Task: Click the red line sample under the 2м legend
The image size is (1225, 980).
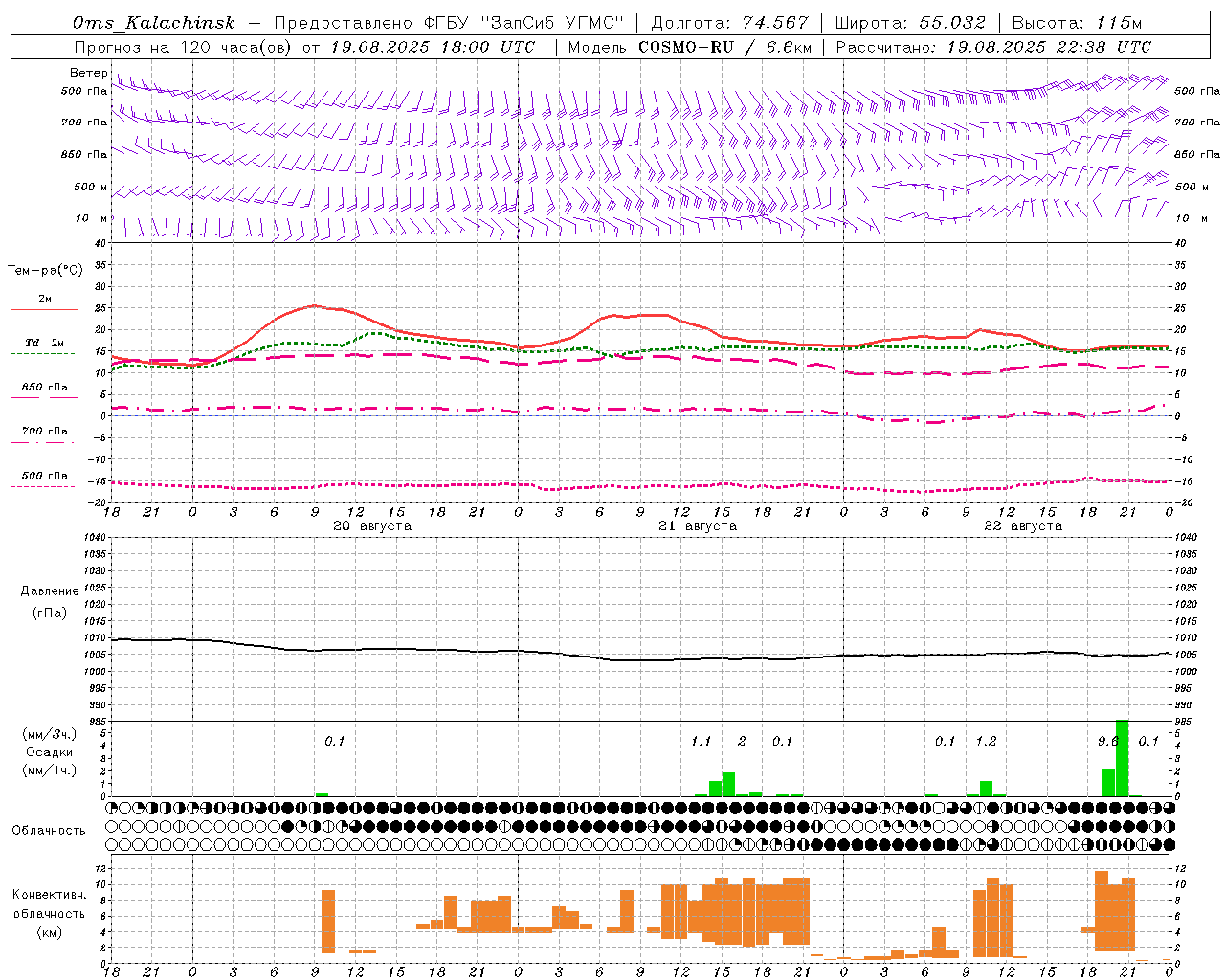Action: click(x=44, y=309)
